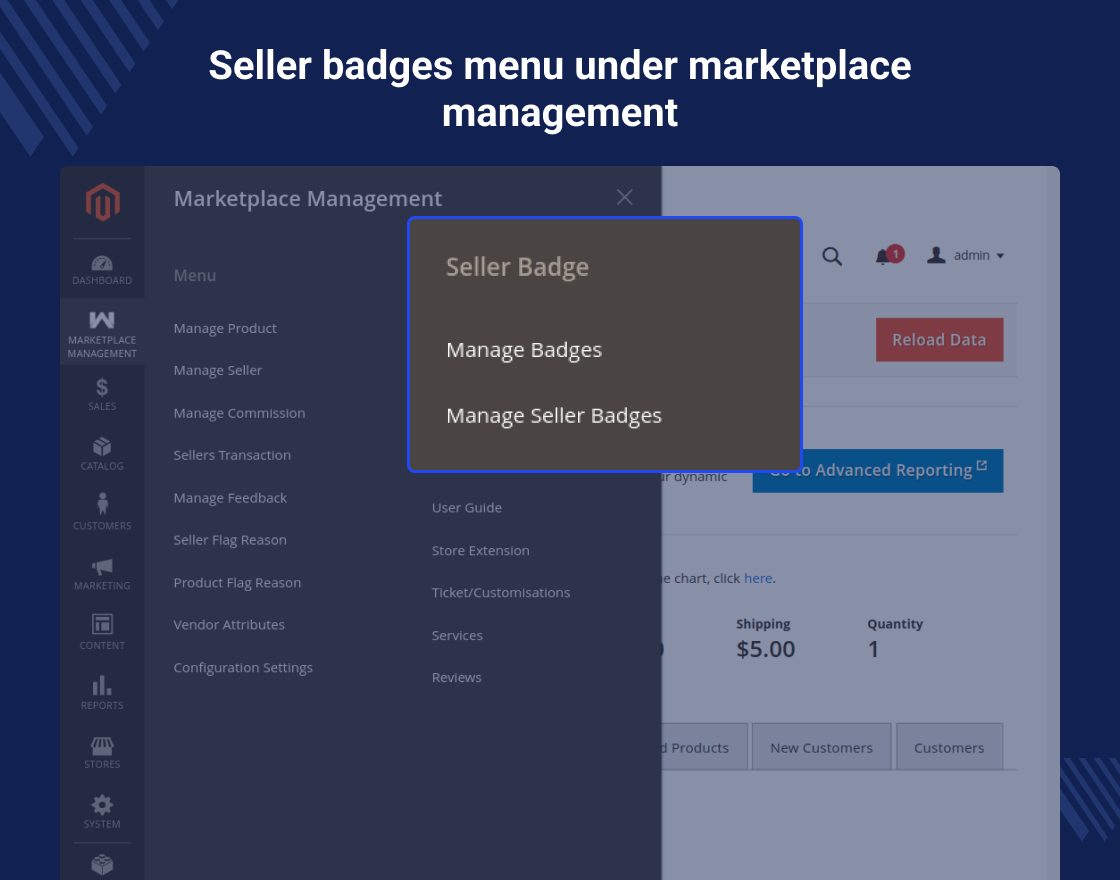Viewport: 1120px width, 880px height.
Task: Open the User Guide link
Action: [x=467, y=508]
